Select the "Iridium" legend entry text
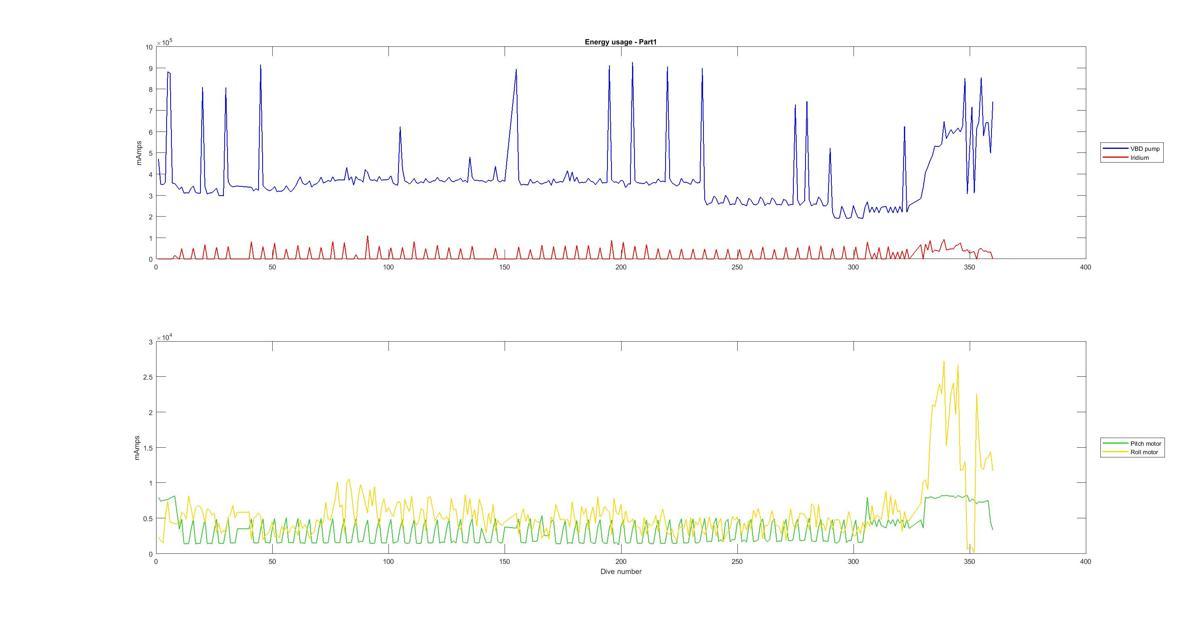This screenshot has height=622, width=1200. click(1140, 157)
